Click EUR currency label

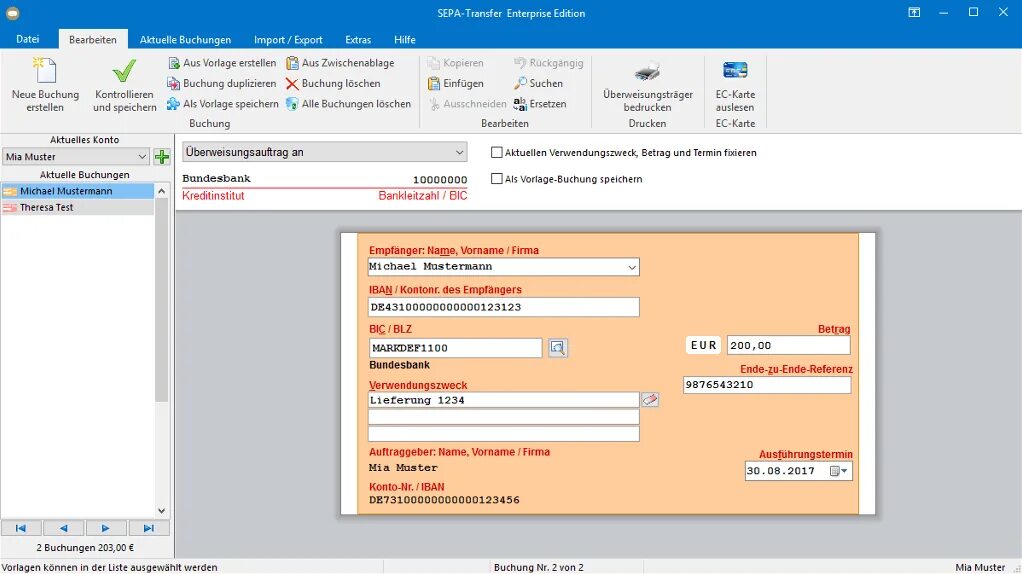tap(703, 345)
